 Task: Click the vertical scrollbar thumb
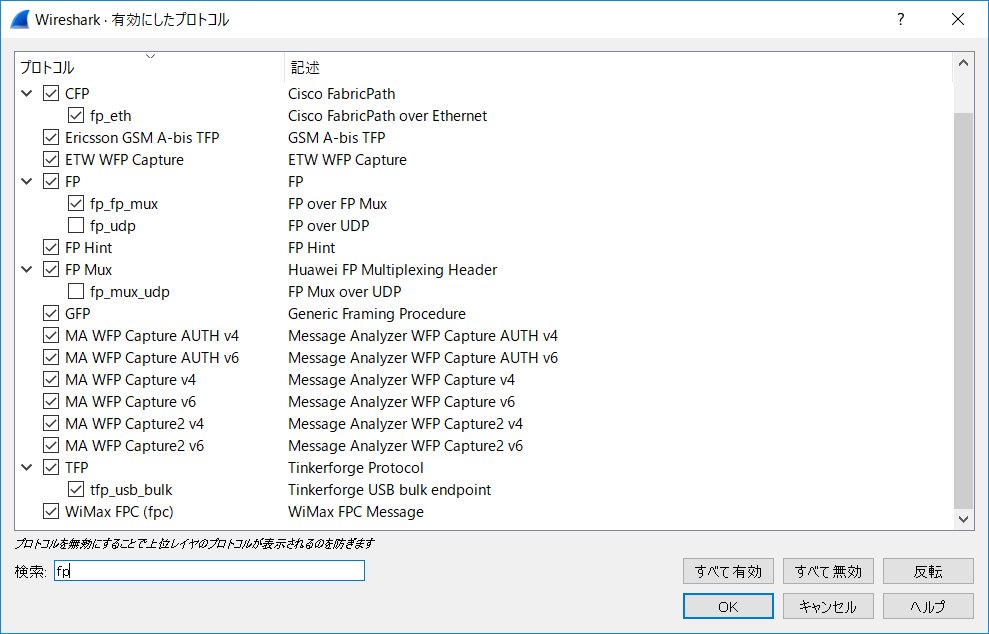pos(963,310)
